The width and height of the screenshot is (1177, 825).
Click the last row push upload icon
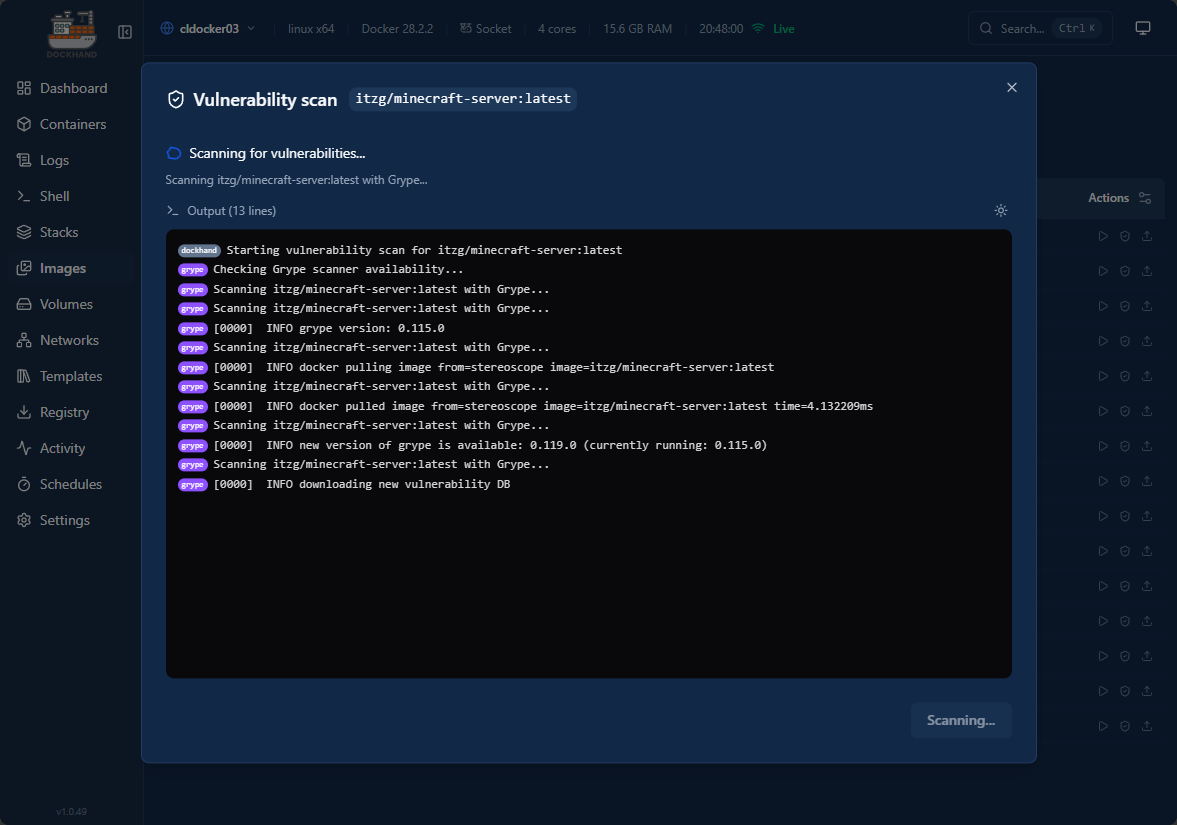1146,726
